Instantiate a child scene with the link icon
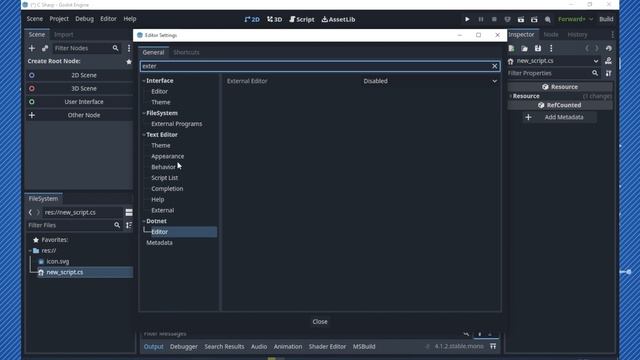 point(45,48)
